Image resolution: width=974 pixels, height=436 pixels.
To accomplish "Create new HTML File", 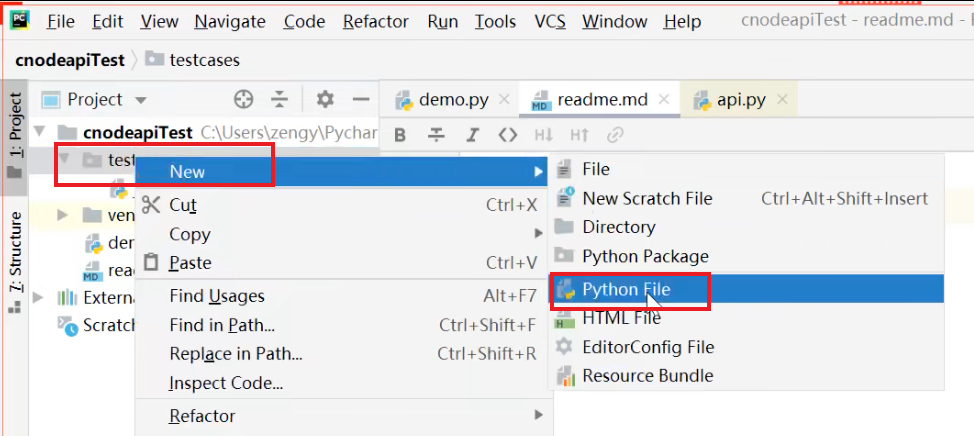I will tap(747, 318).
